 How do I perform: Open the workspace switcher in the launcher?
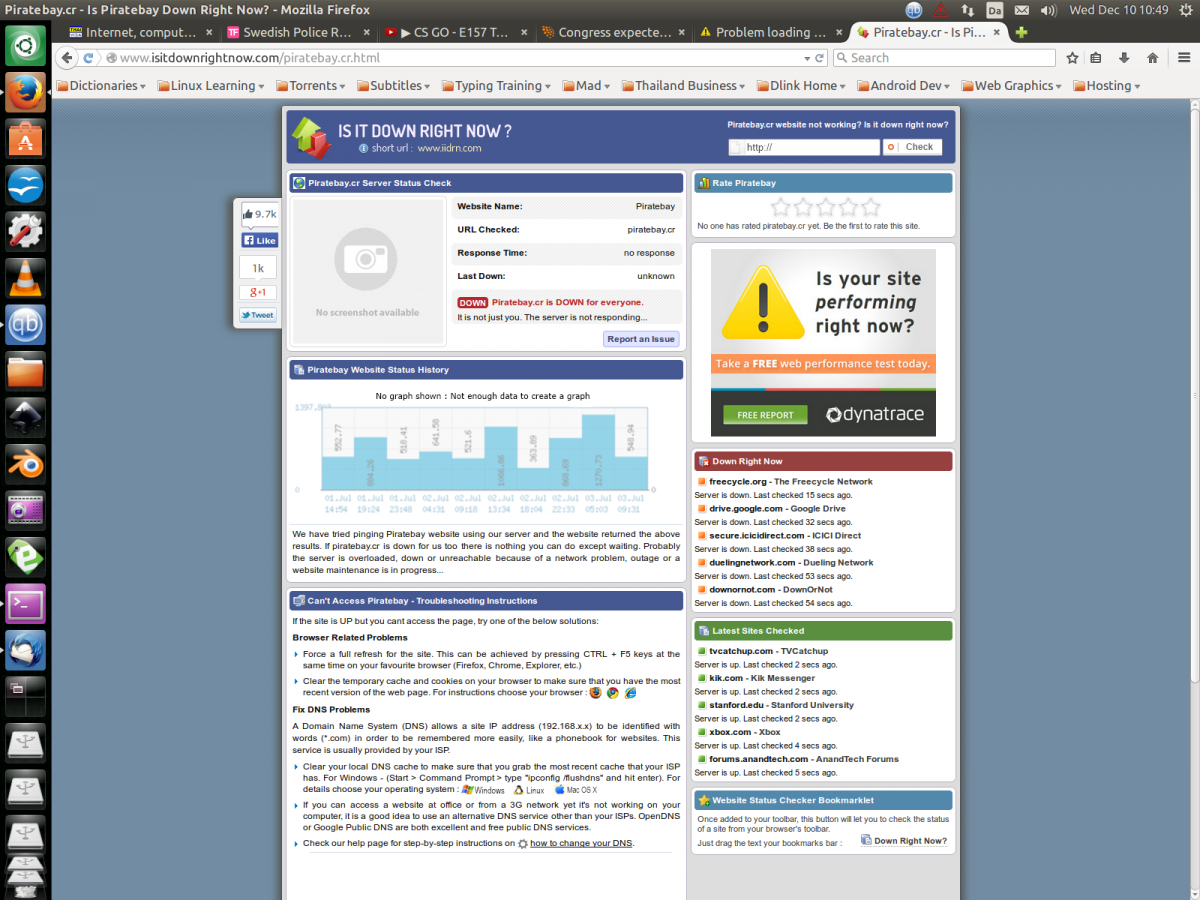pyautogui.click(x=25, y=696)
